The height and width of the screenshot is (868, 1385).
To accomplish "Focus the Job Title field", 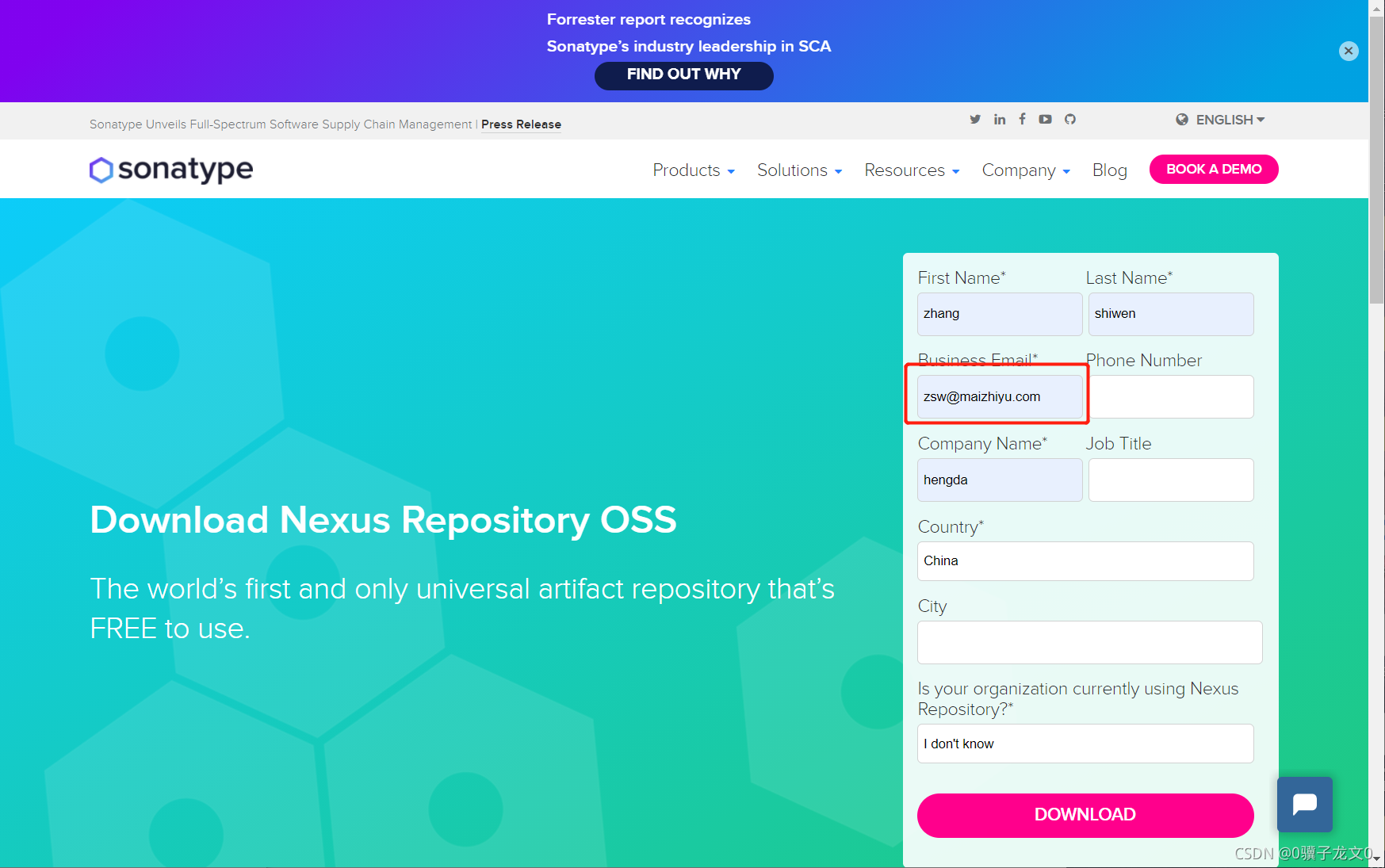I will click(1171, 480).
